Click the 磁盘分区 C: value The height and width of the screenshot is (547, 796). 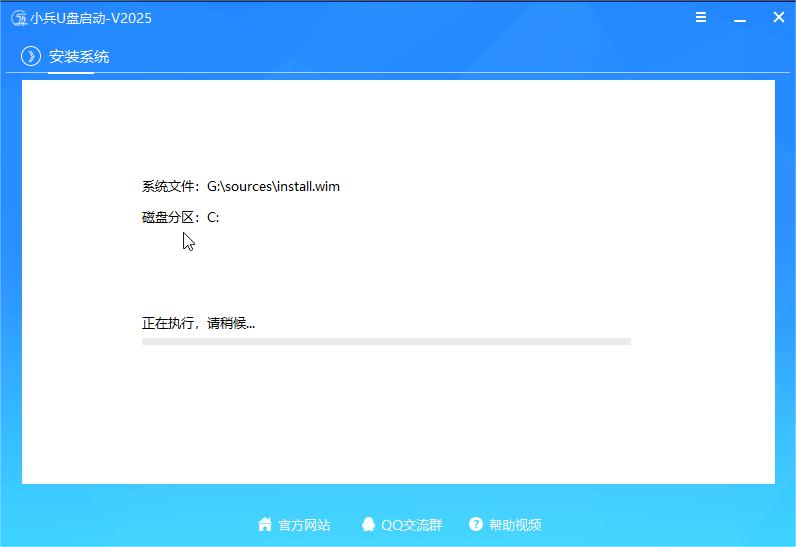click(x=213, y=217)
